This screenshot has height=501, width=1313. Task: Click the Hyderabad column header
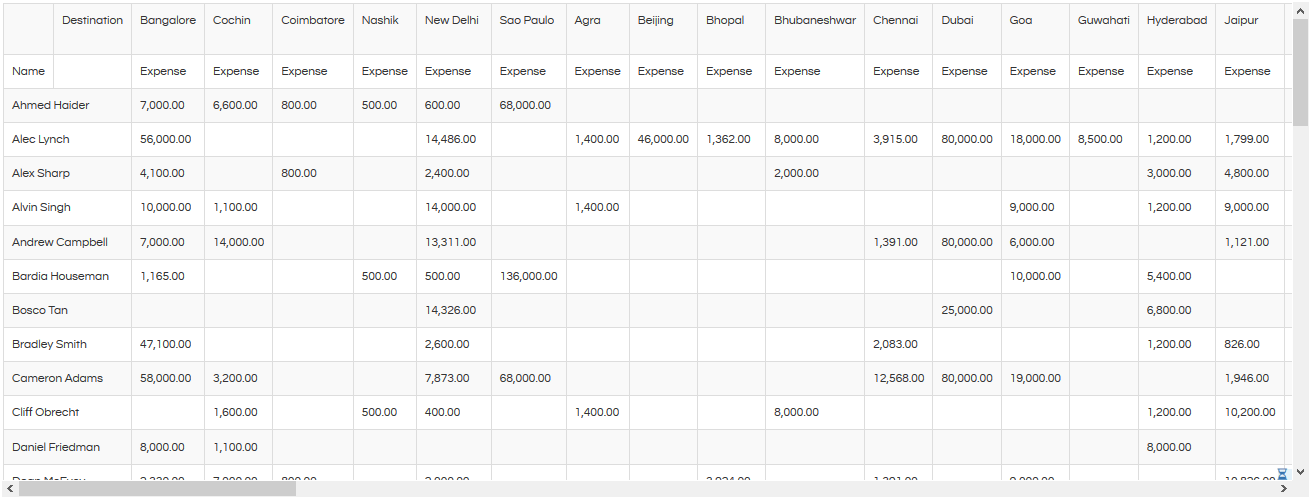pyautogui.click(x=1177, y=29)
